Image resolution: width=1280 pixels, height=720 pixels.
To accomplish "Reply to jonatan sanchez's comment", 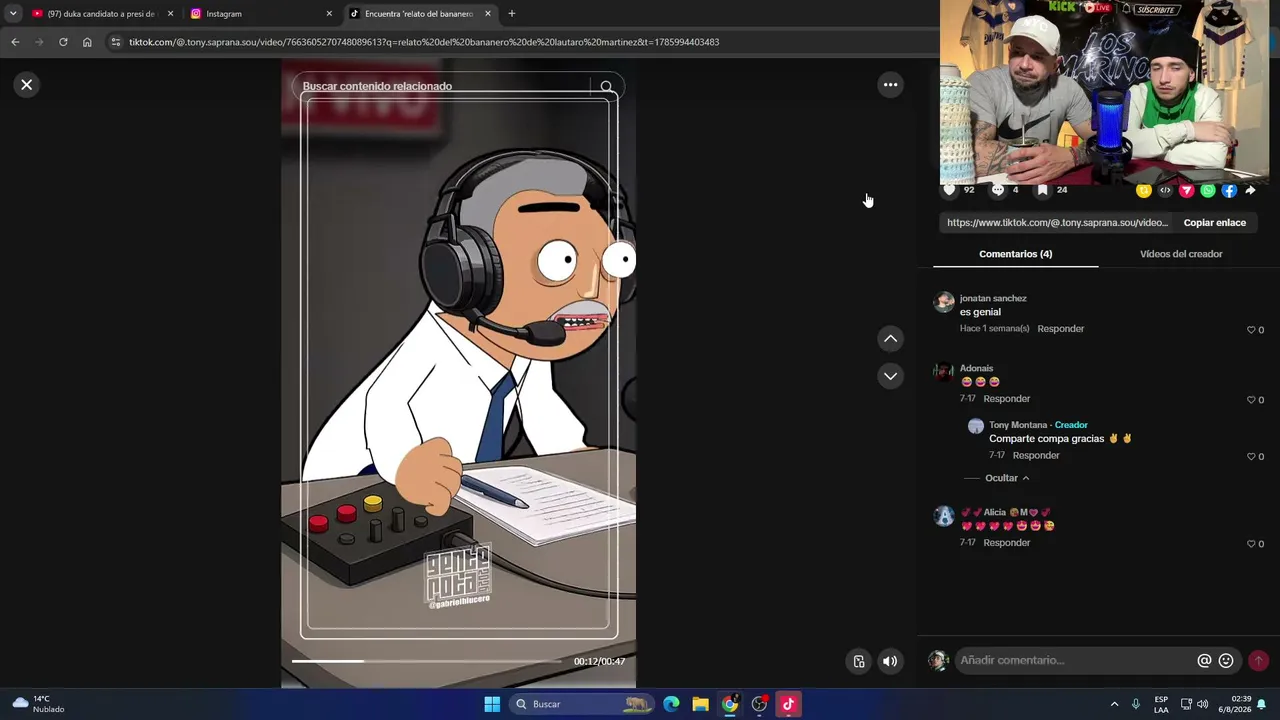I will pos(1060,329).
